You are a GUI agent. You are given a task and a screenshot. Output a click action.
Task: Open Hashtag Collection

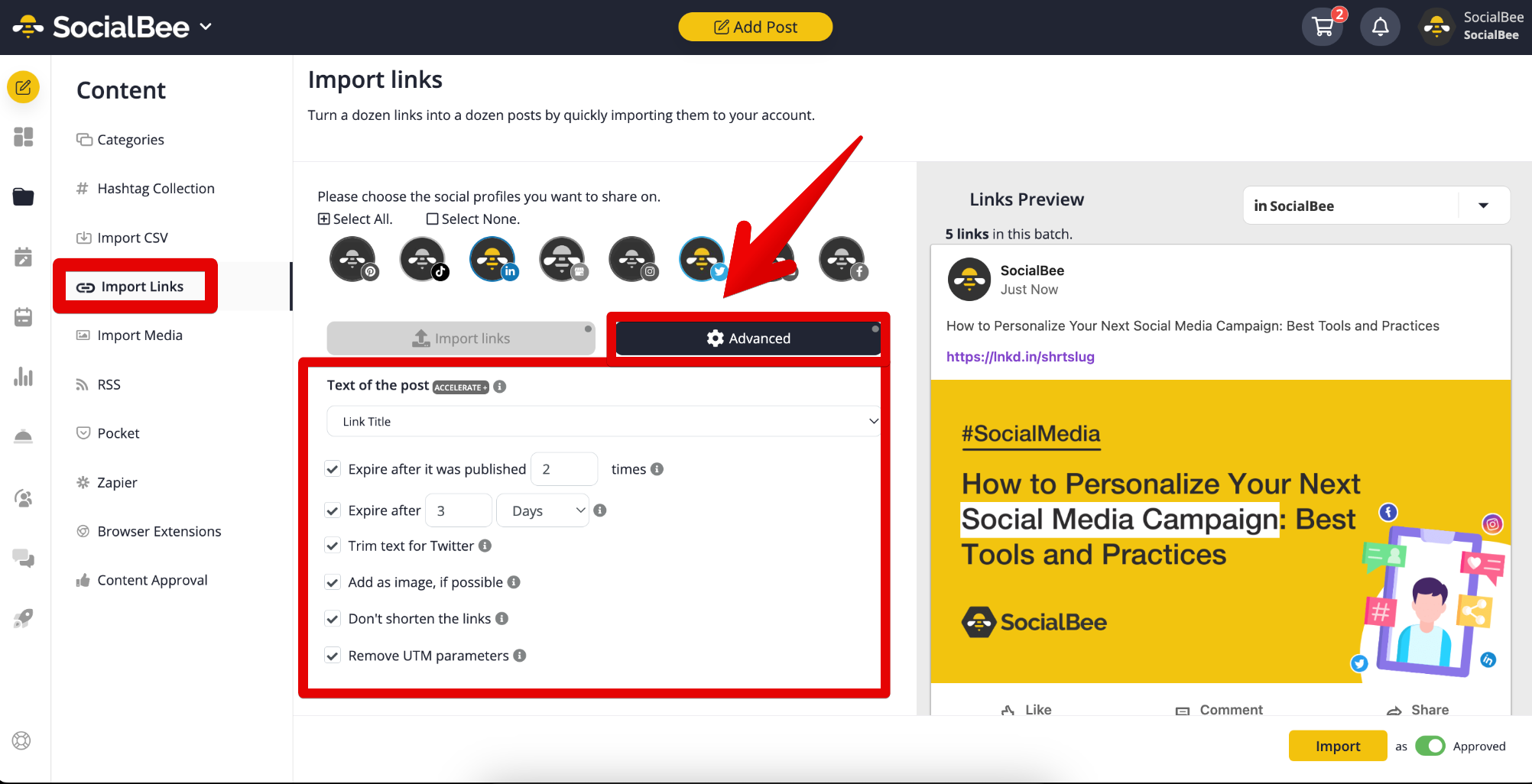point(156,189)
